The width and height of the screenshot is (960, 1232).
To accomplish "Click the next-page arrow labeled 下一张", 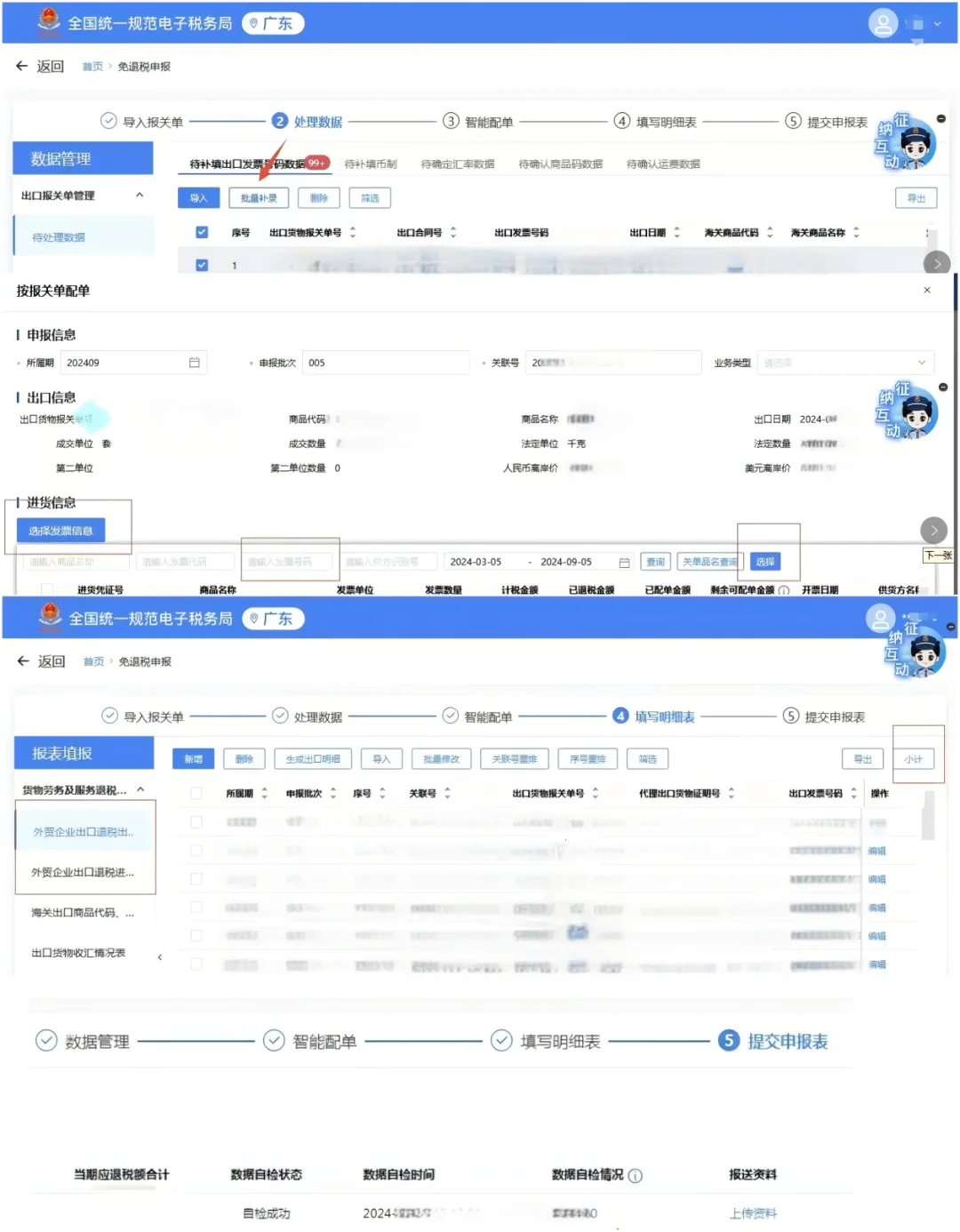I will (x=933, y=530).
